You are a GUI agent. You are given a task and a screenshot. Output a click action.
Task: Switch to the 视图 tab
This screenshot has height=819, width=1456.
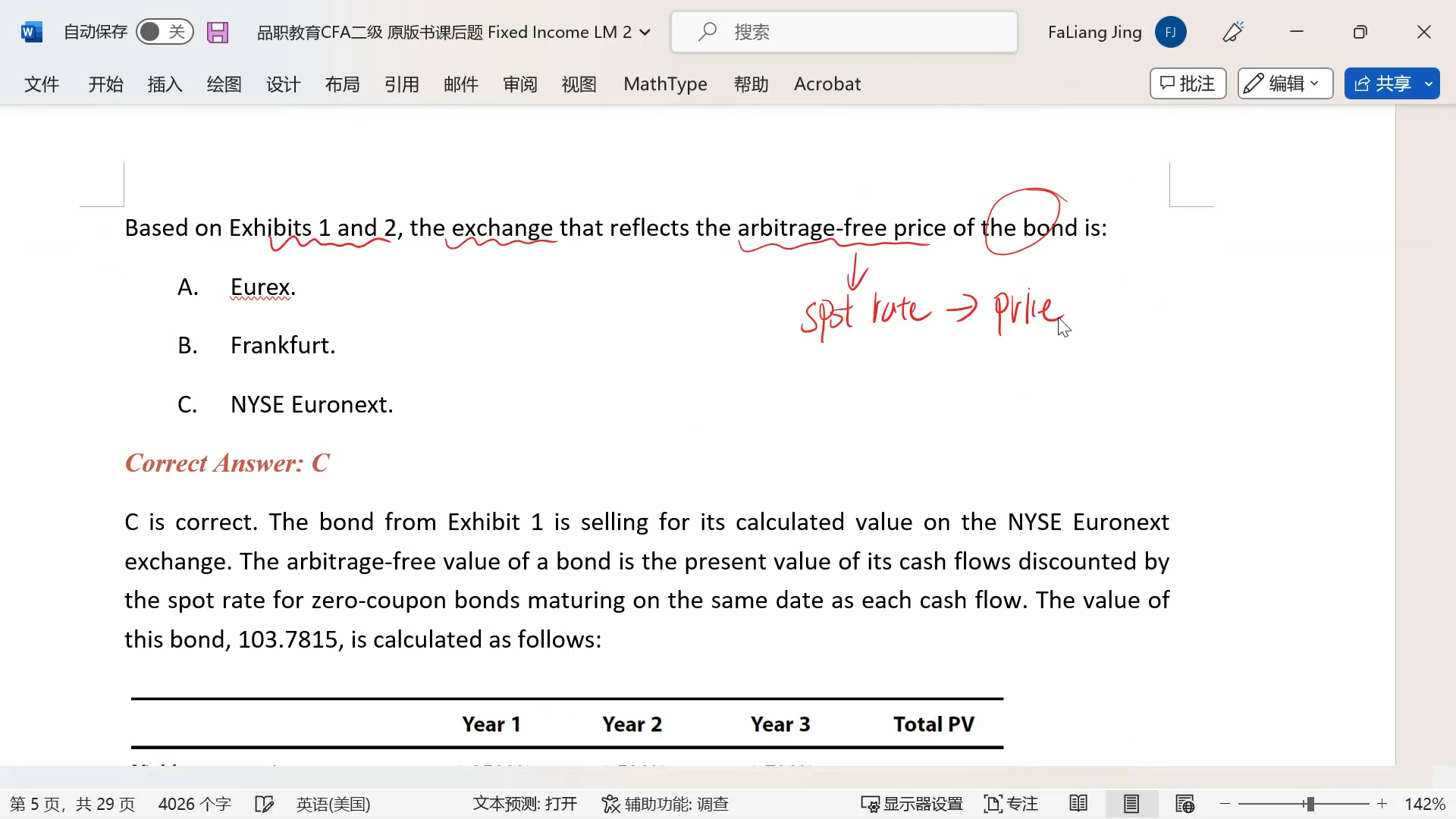point(579,84)
